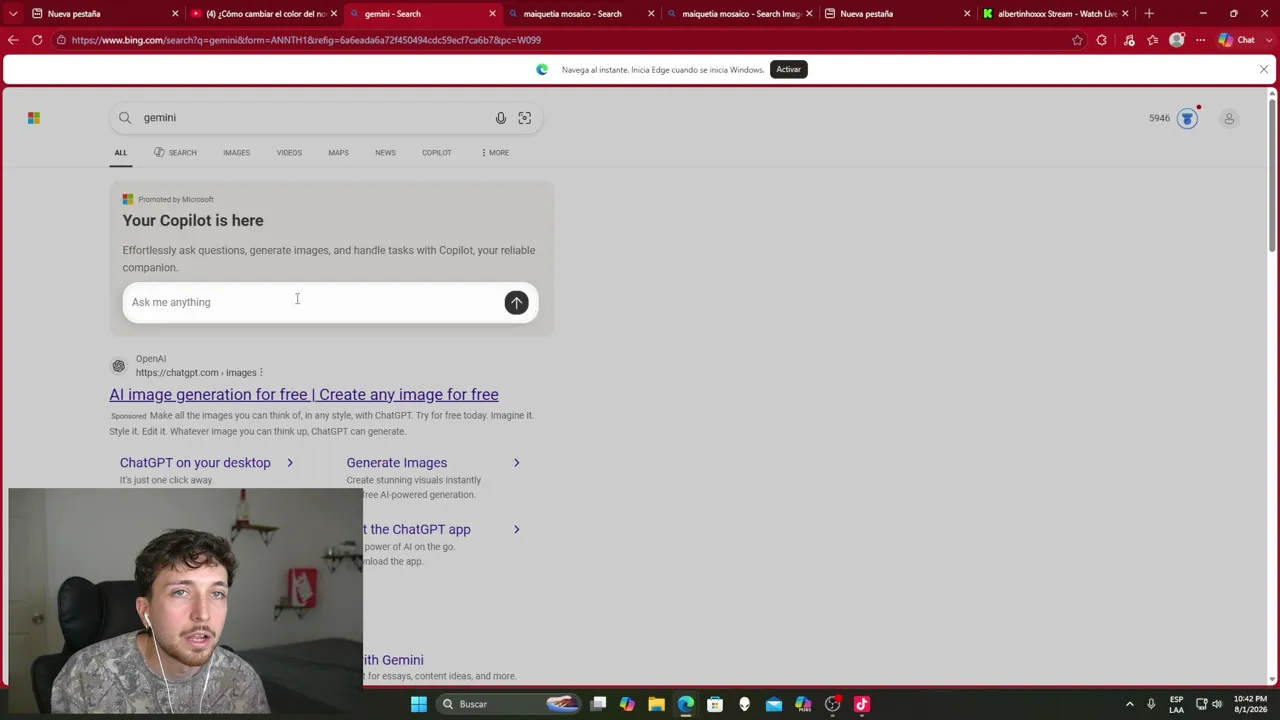Dismiss the Edge startup notification bar
The height and width of the screenshot is (720, 1280).
pyautogui.click(x=1264, y=69)
